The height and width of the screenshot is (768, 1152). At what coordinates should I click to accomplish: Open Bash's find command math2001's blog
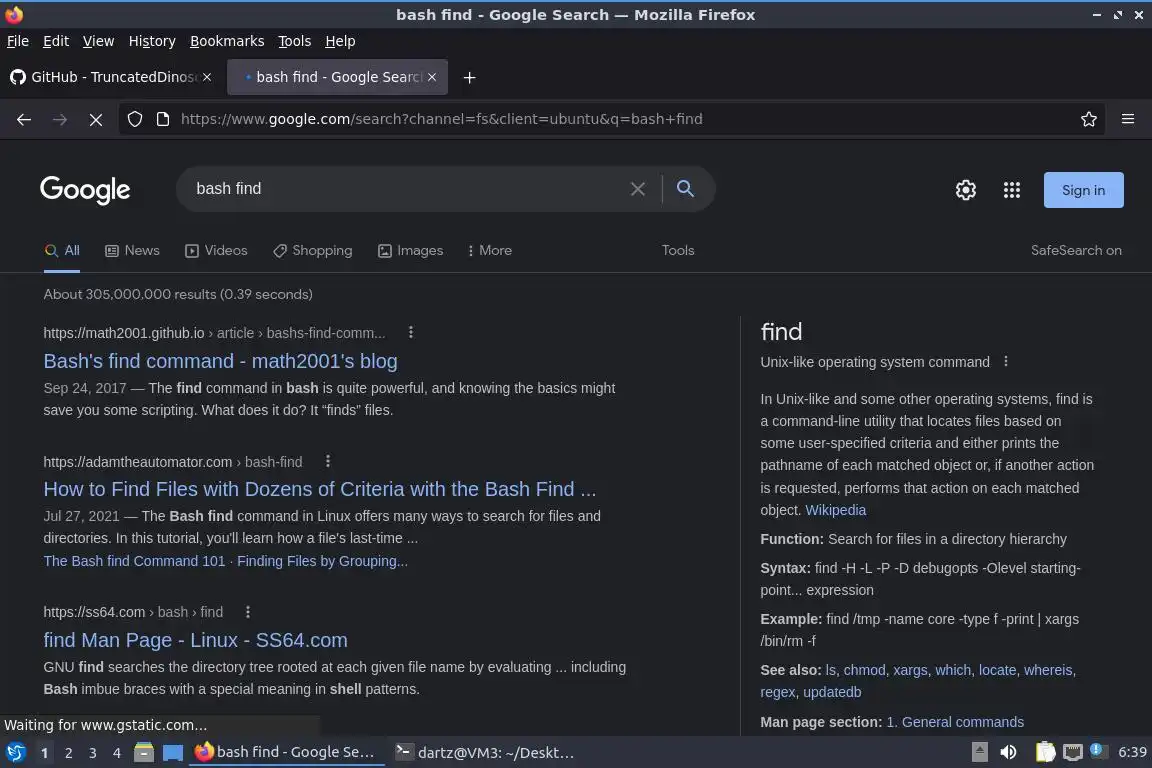[220, 361]
